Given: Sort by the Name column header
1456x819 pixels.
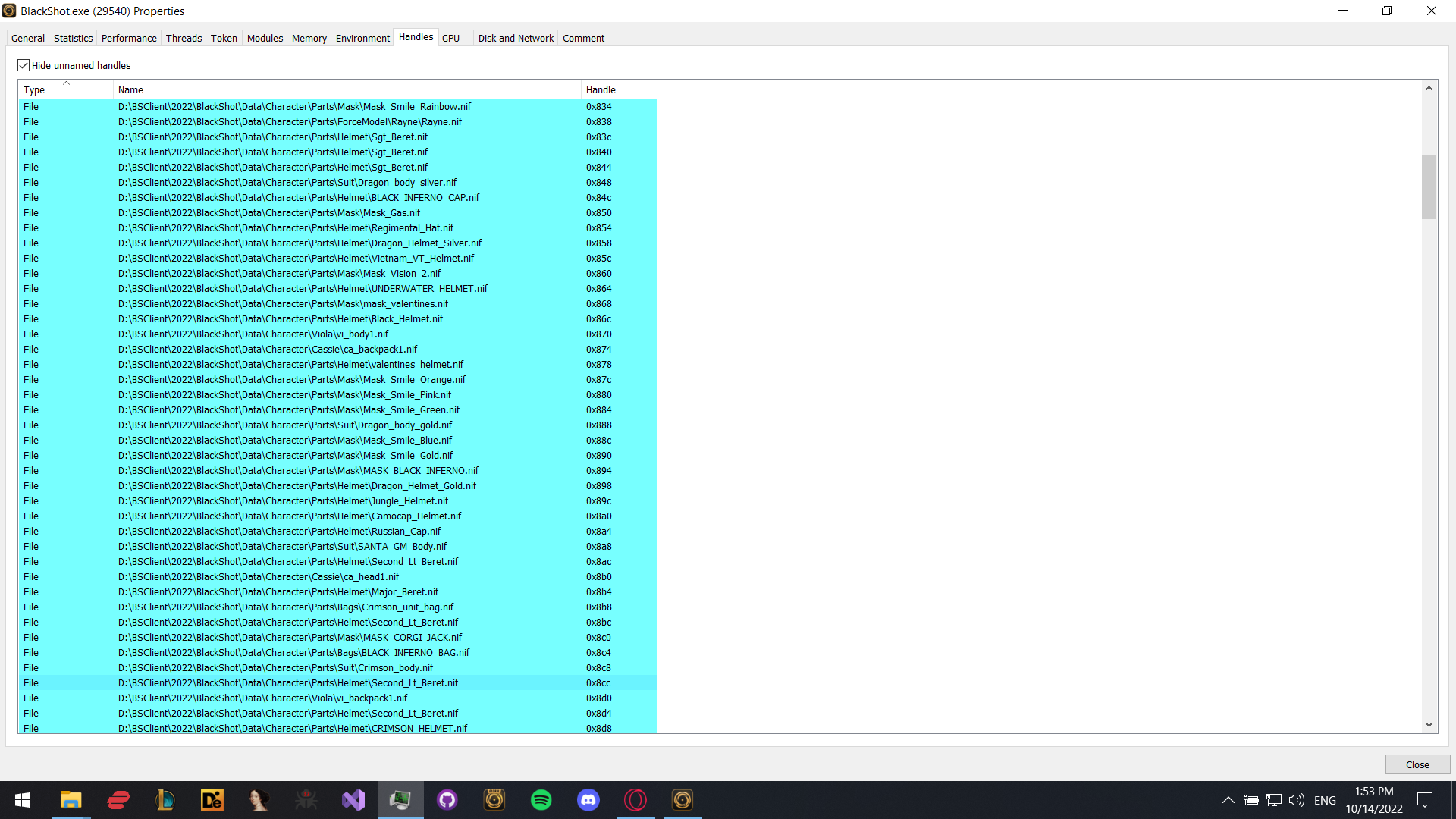Looking at the screenshot, I should pyautogui.click(x=347, y=89).
